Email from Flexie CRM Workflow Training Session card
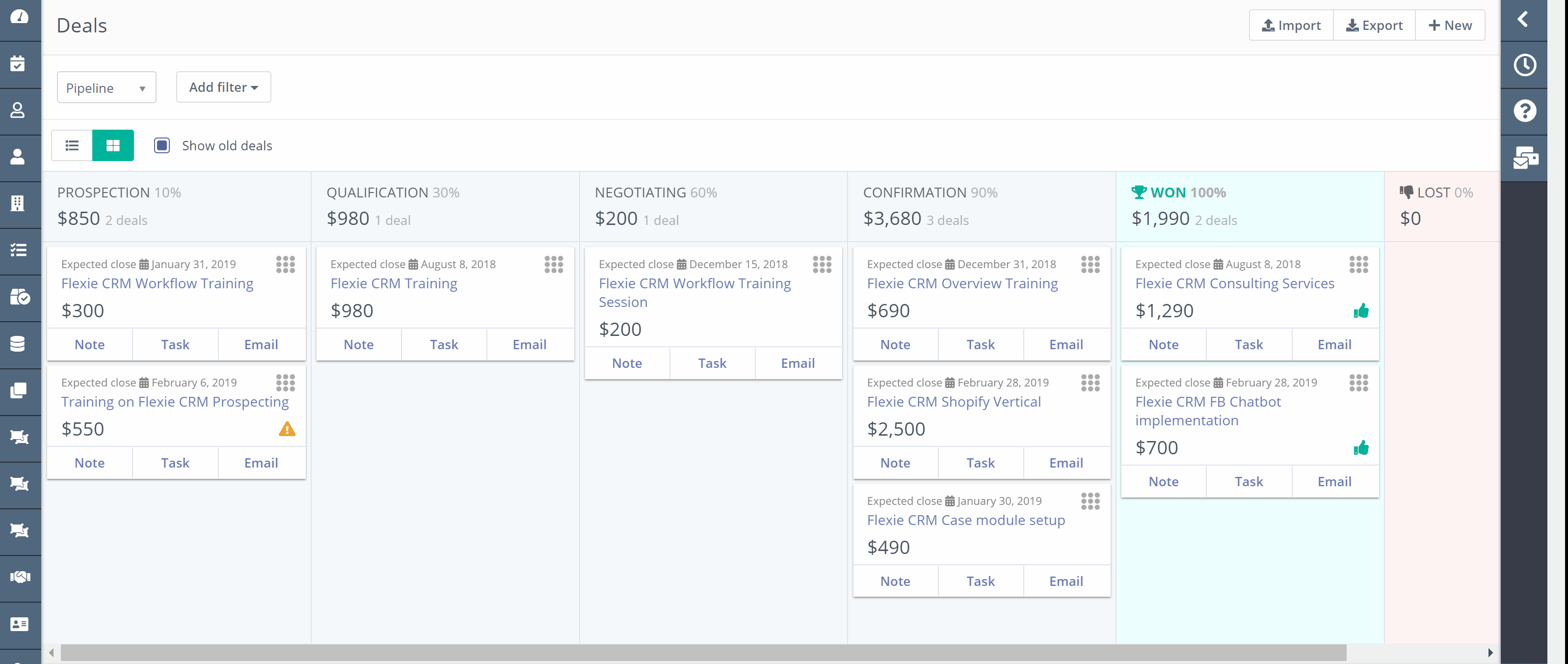Viewport: 1568px width, 664px height. [x=798, y=363]
